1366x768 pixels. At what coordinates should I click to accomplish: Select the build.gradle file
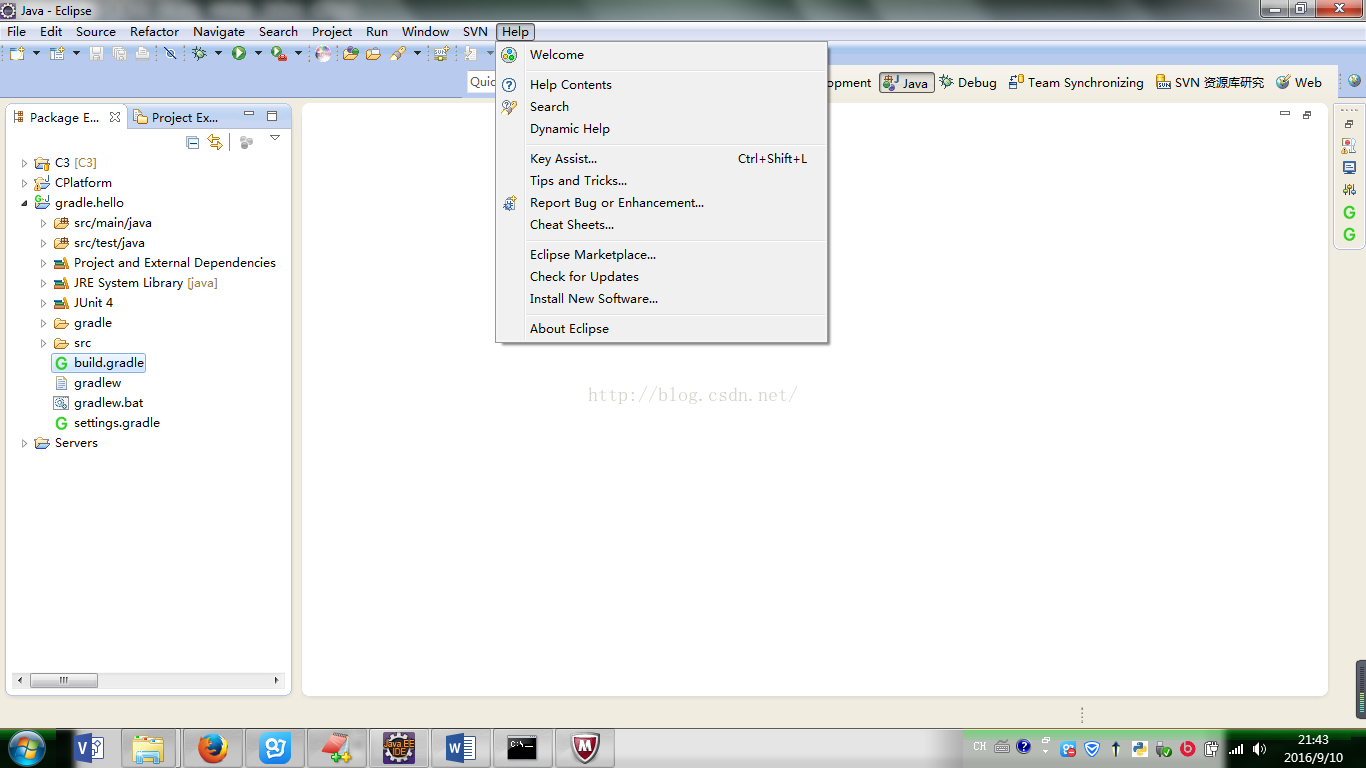100,363
